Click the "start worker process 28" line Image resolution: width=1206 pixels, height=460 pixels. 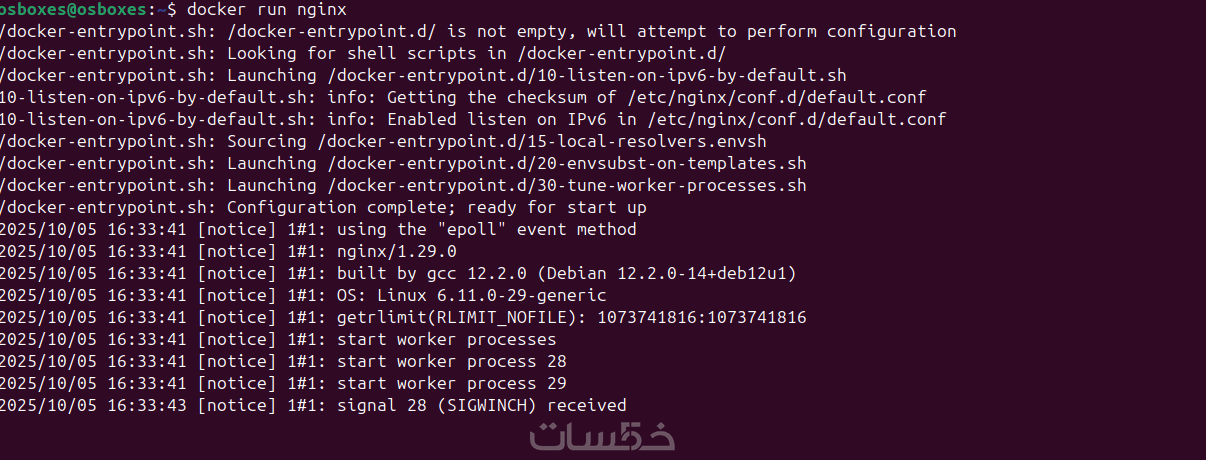pyautogui.click(x=451, y=361)
